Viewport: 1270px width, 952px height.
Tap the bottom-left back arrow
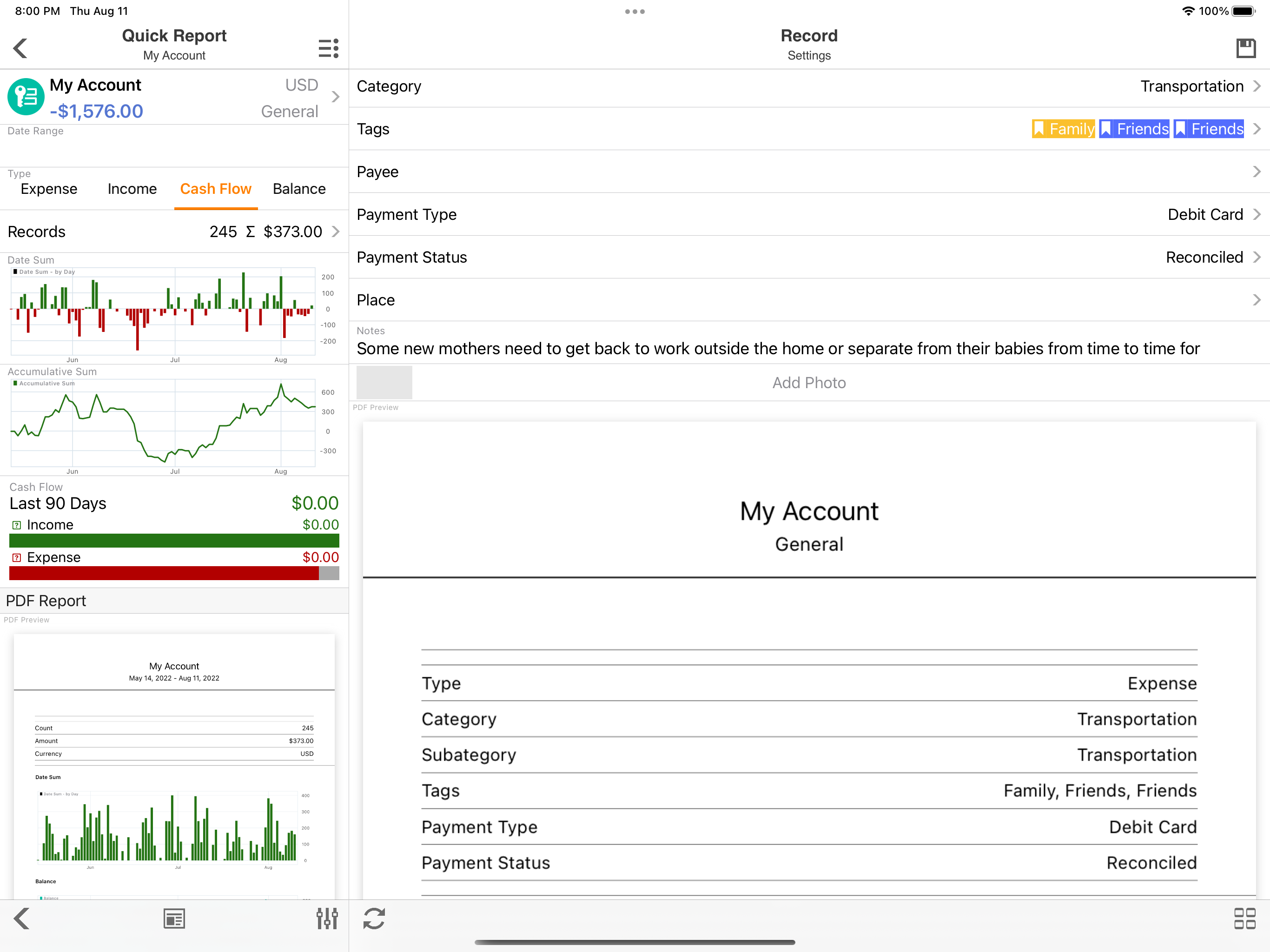coord(22,918)
